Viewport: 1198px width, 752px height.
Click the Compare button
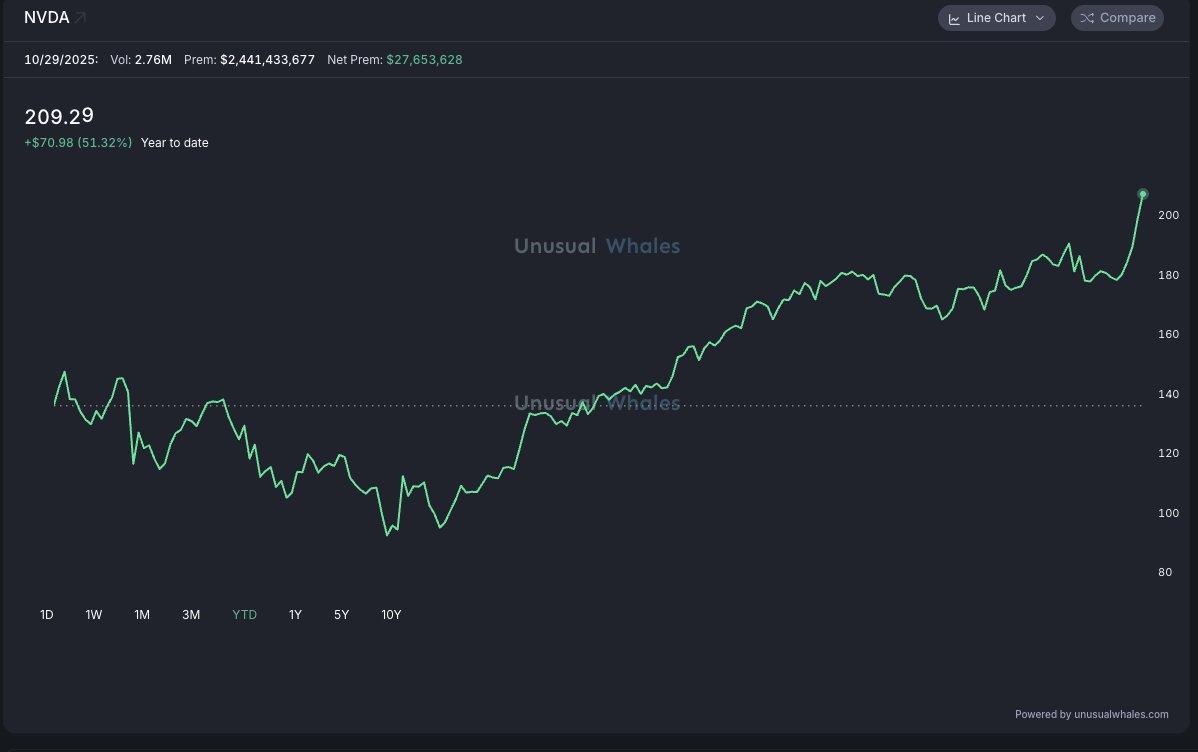coord(1117,17)
